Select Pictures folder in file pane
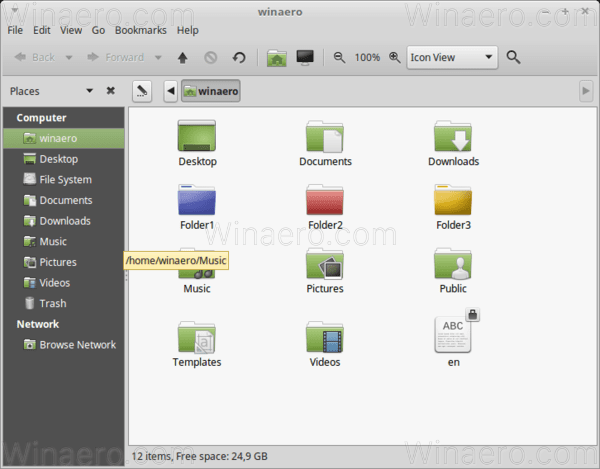600x469 pixels. (x=325, y=264)
